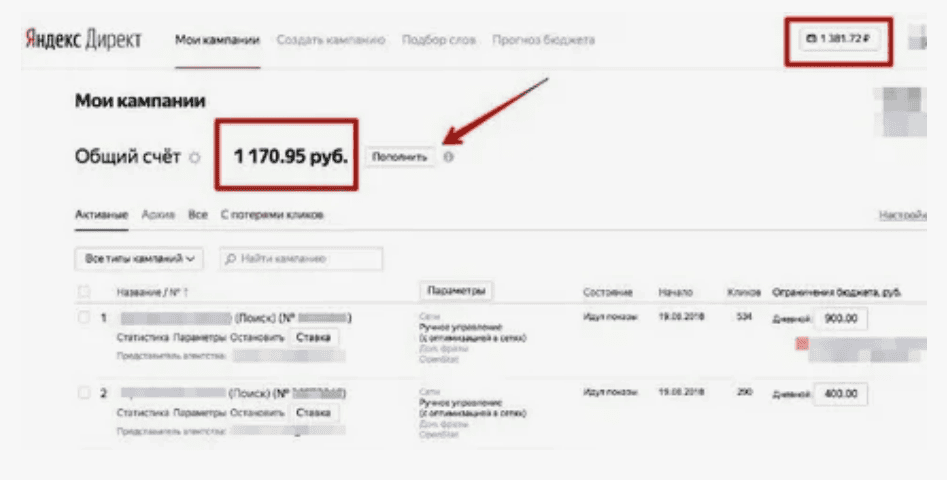Open Параметры link for campaign 2
Viewport: 947px width, 480px height.
pos(199,413)
